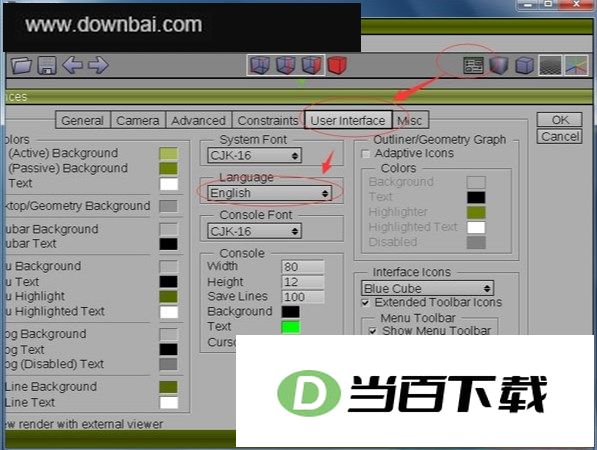Pick the (Active) Background color swatch
The width and height of the screenshot is (597, 450).
pyautogui.click(x=168, y=153)
